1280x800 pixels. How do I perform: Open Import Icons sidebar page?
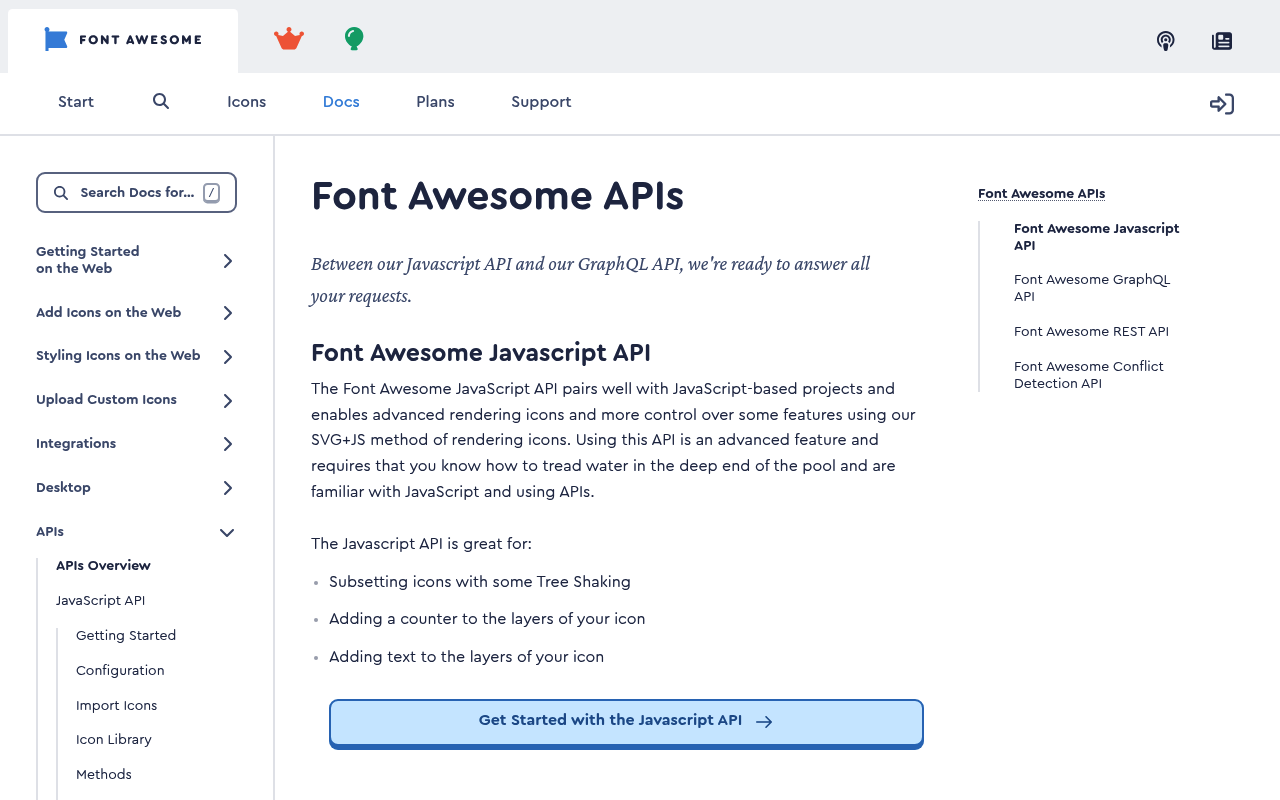click(117, 706)
